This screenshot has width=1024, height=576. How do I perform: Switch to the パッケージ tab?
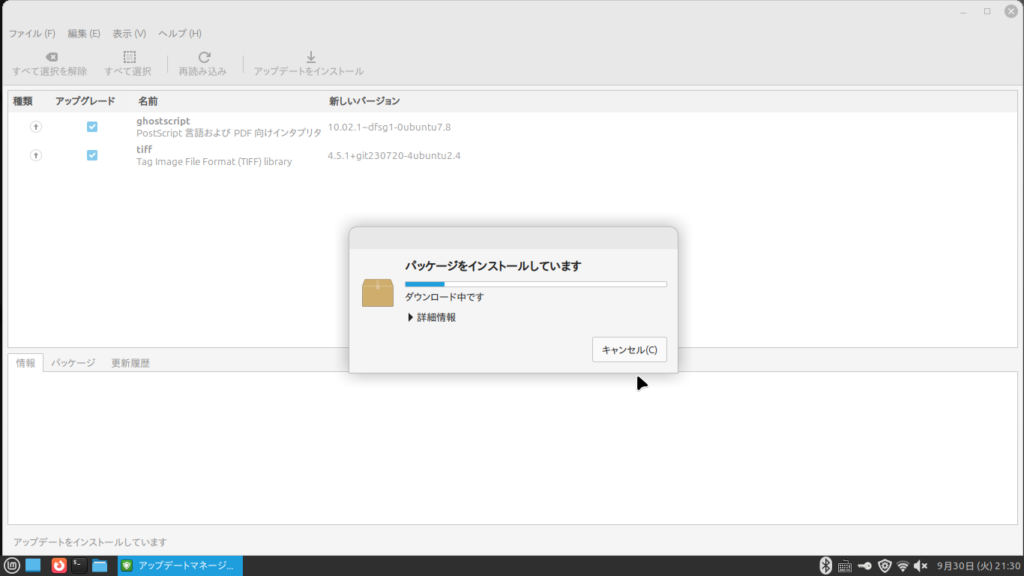(x=73, y=363)
